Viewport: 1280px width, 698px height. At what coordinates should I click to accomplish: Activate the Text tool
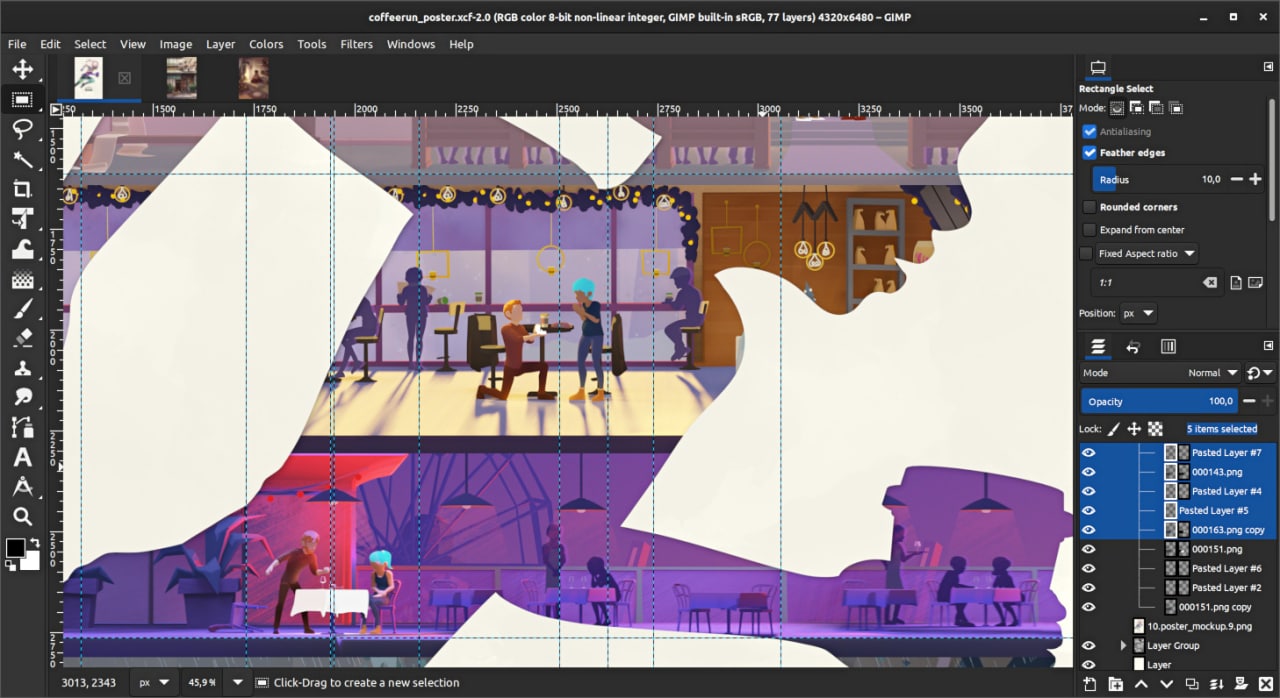(x=22, y=457)
